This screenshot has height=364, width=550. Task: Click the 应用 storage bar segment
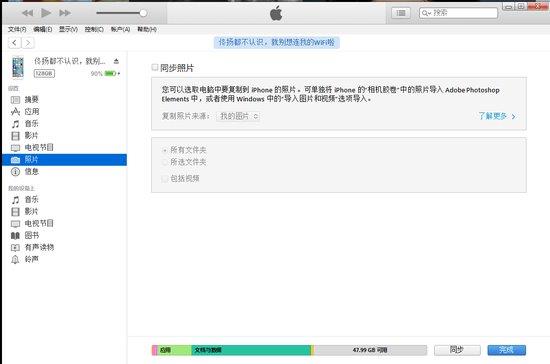pyautogui.click(x=174, y=350)
